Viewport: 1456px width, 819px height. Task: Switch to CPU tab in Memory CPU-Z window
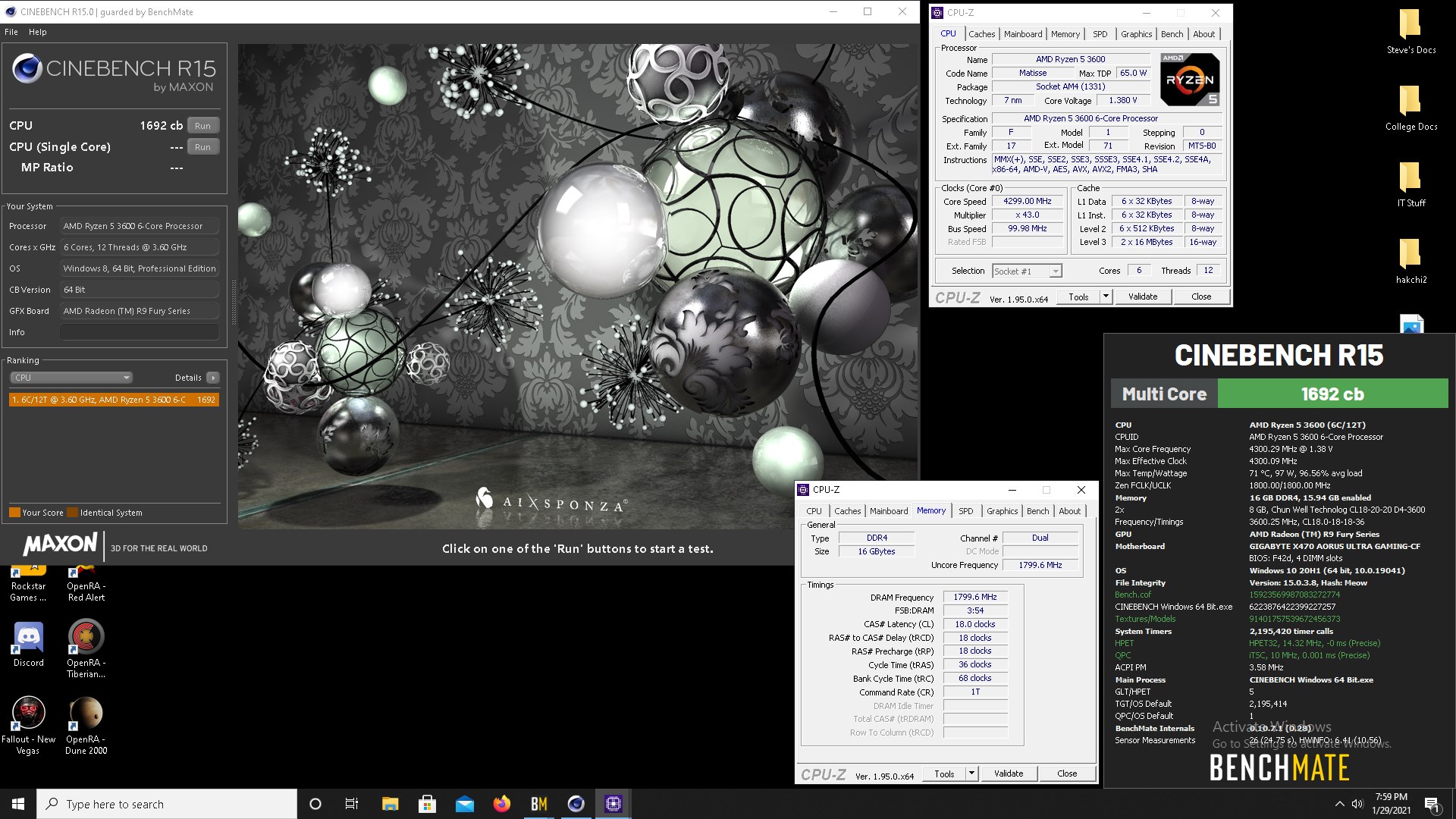[814, 511]
